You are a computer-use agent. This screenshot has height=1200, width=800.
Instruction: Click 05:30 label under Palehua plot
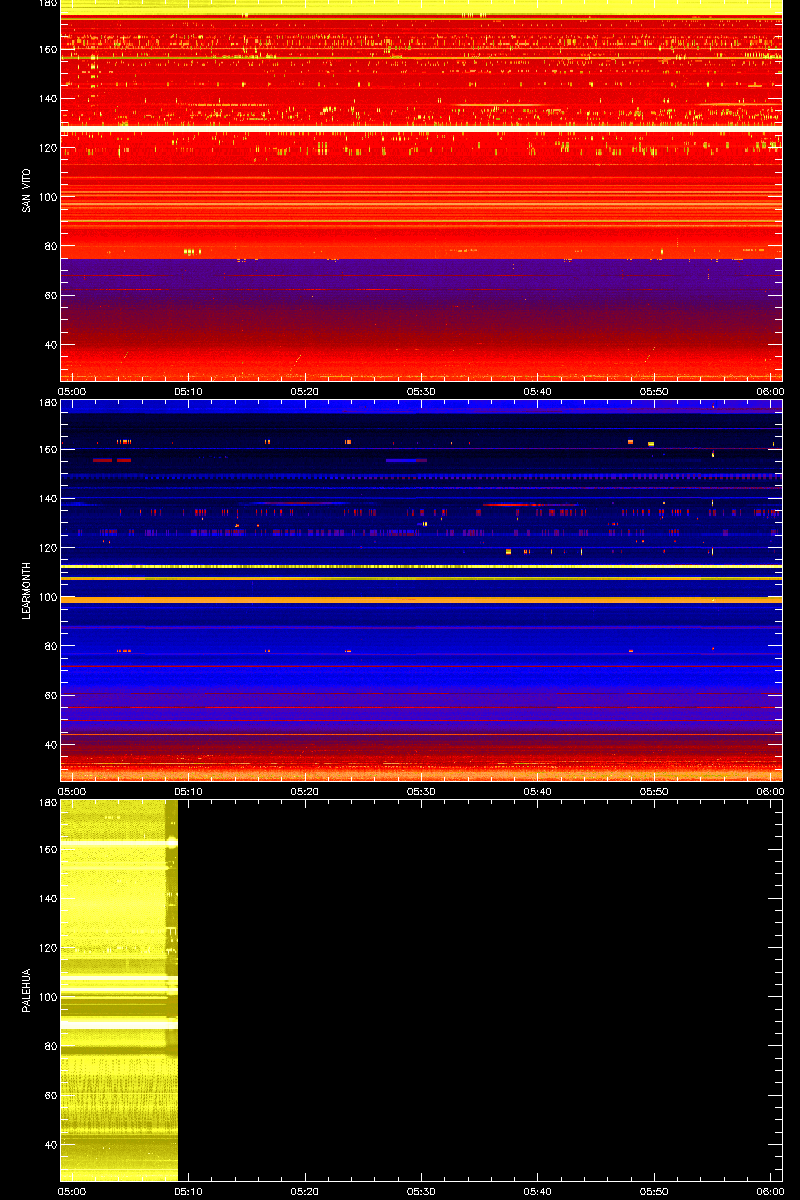[x=422, y=1191]
